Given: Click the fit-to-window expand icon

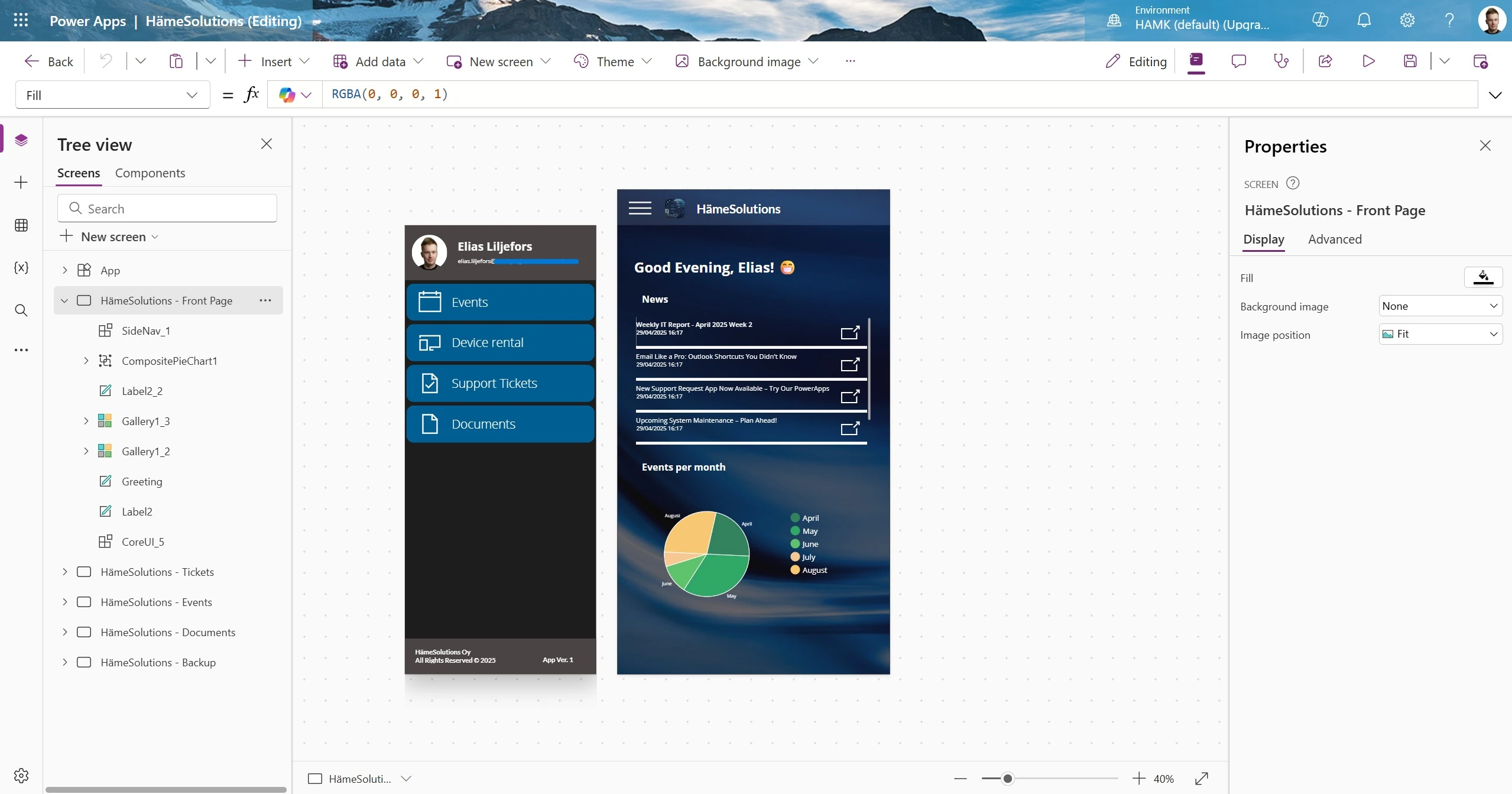Looking at the screenshot, I should (x=1201, y=779).
